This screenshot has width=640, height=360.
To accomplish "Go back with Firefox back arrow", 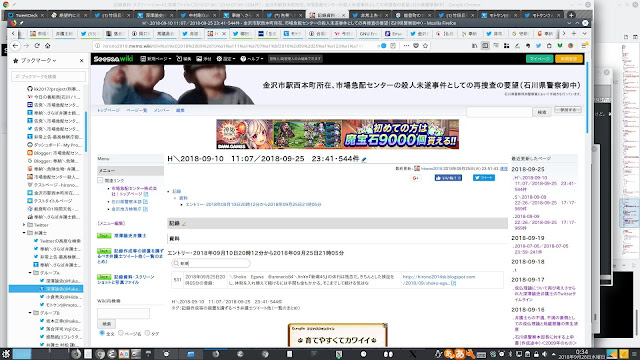I will point(16,46).
